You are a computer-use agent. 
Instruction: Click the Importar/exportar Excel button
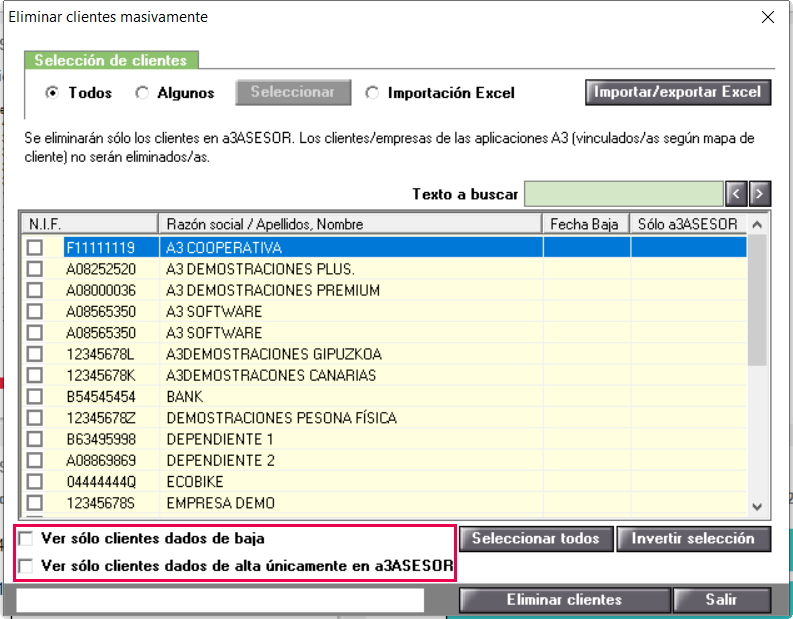(x=678, y=92)
